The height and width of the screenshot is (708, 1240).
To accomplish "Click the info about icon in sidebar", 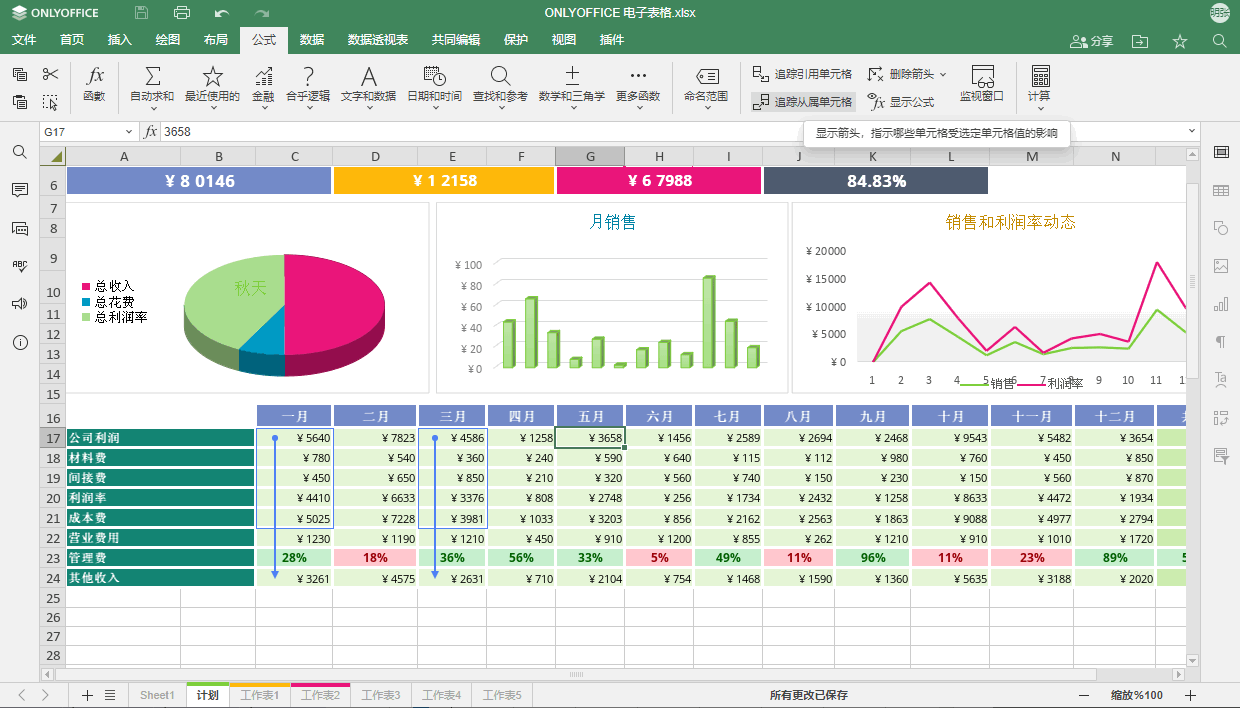I will tap(20, 342).
